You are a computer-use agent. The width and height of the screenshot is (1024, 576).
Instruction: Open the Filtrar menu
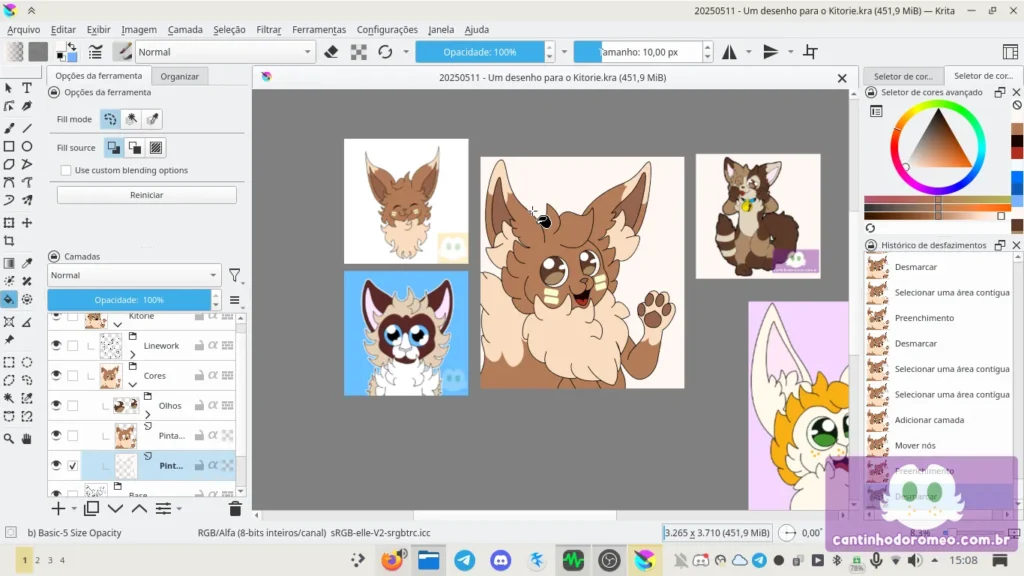point(268,29)
